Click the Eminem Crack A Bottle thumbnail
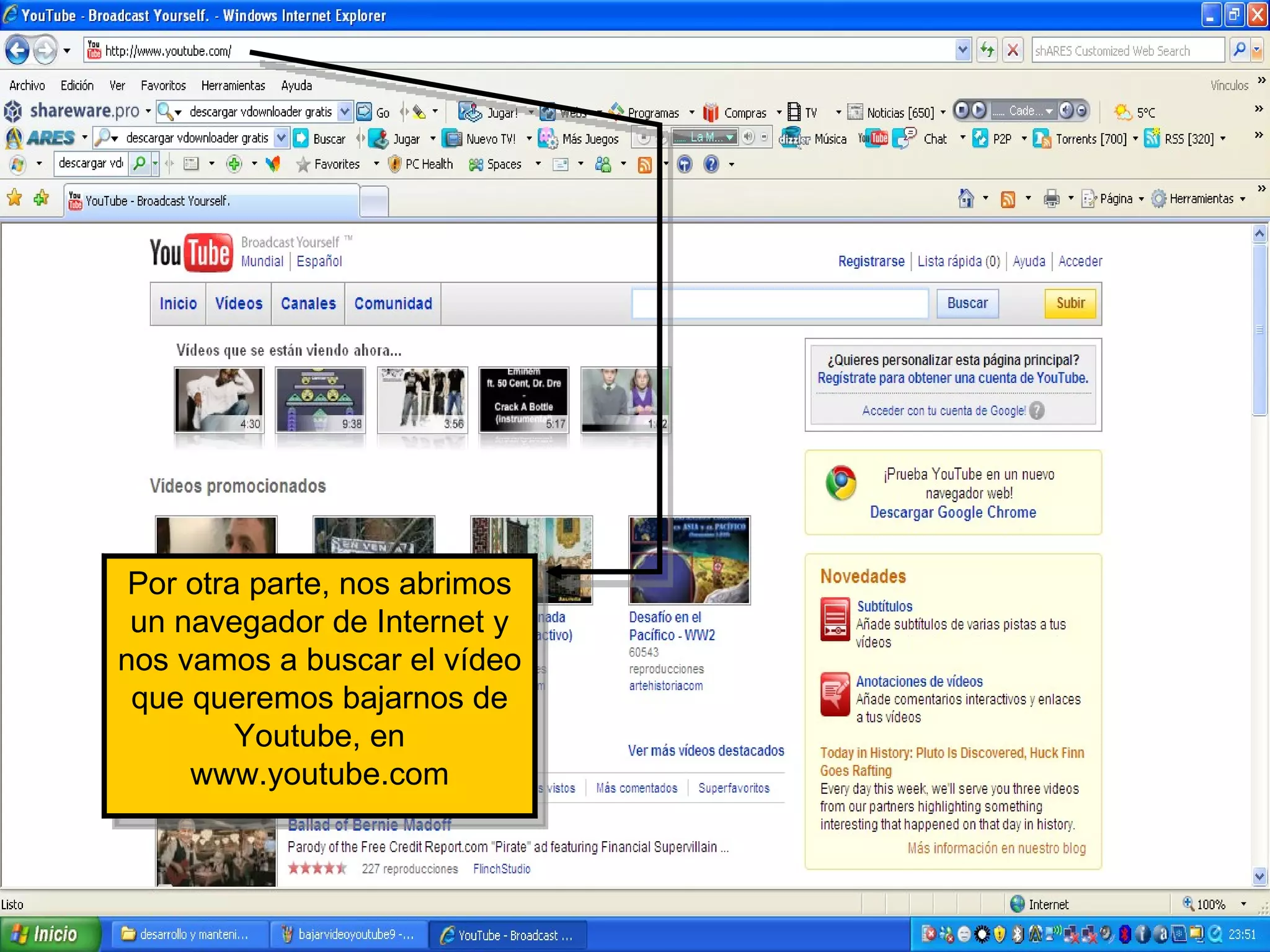Image resolution: width=1270 pixels, height=952 pixels. coord(524,399)
